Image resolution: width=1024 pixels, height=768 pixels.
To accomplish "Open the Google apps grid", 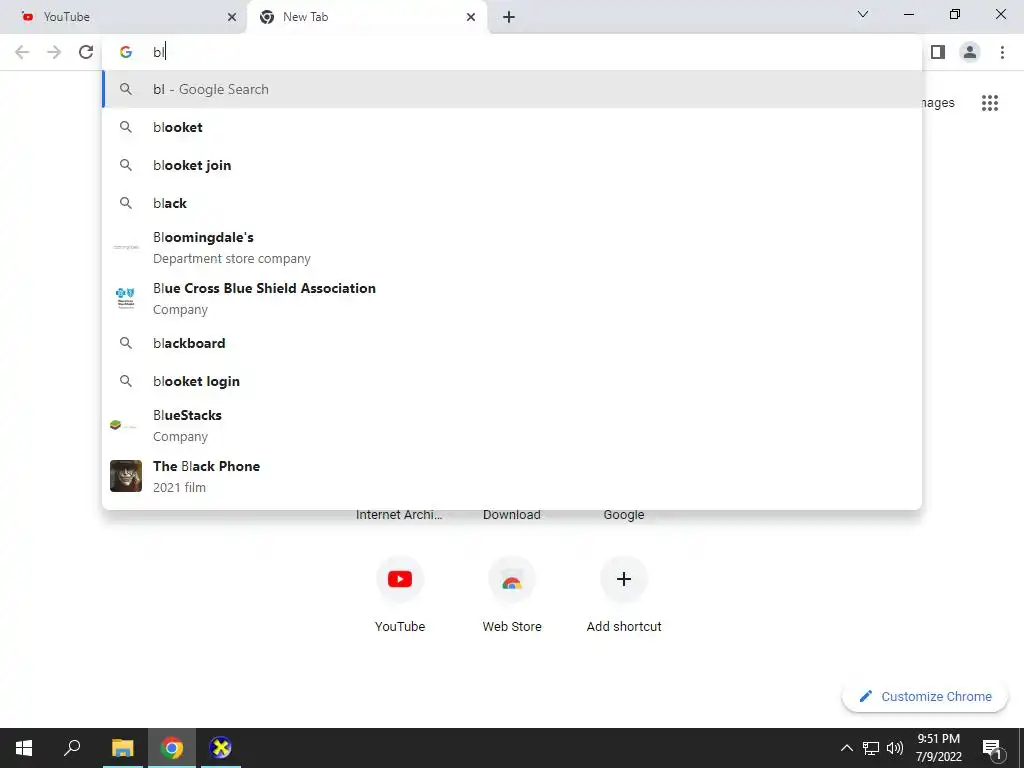I will (x=990, y=103).
